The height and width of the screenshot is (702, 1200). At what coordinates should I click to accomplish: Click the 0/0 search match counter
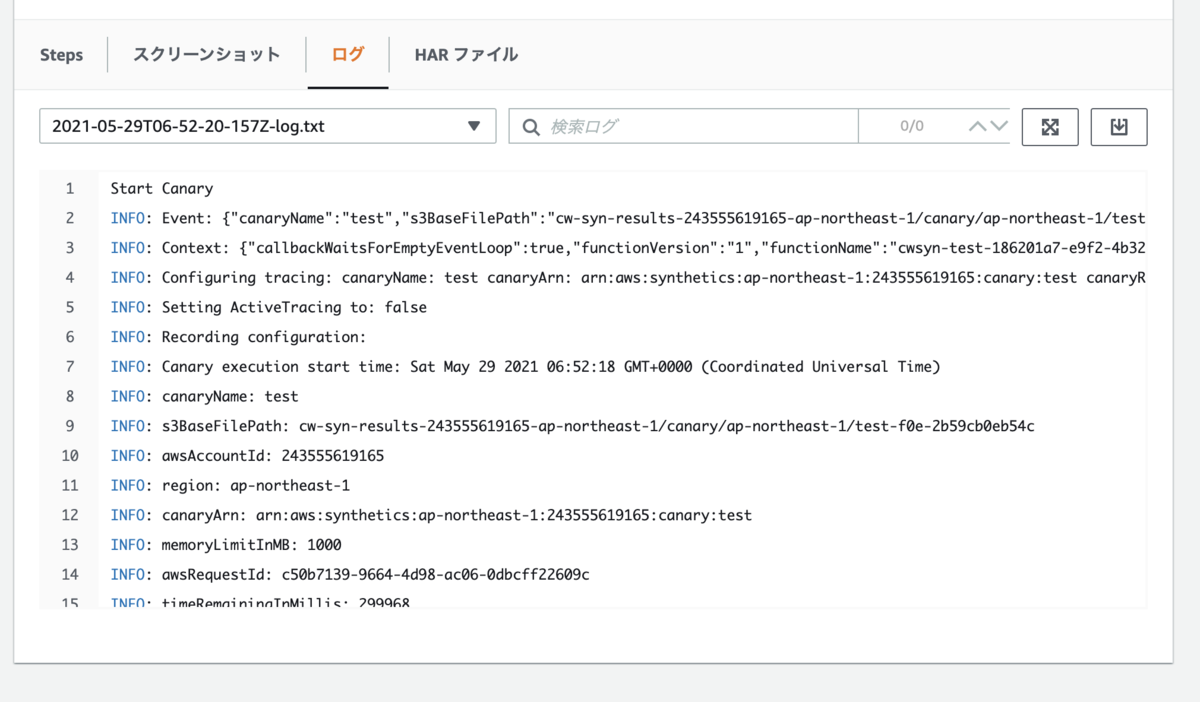911,127
